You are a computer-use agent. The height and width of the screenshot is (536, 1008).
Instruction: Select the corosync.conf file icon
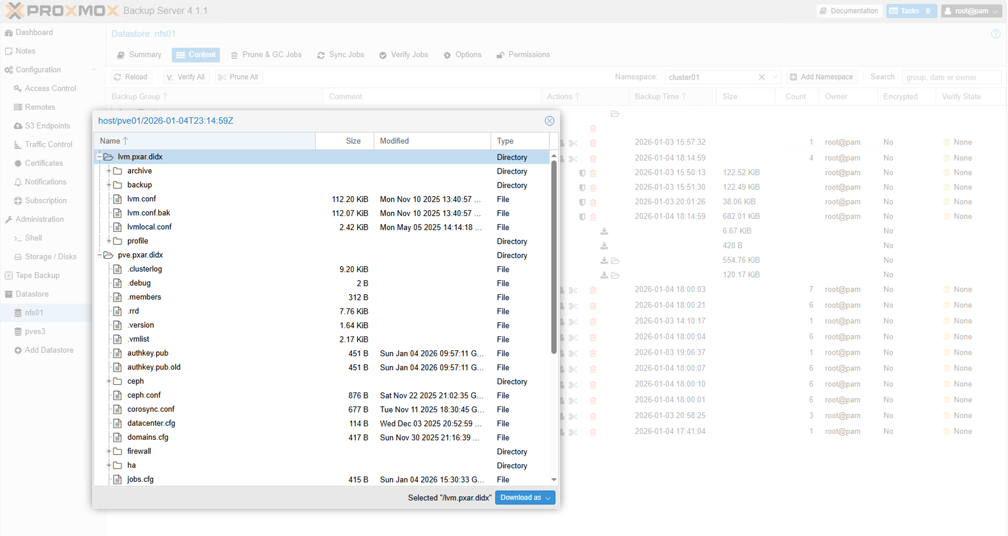tap(117, 409)
